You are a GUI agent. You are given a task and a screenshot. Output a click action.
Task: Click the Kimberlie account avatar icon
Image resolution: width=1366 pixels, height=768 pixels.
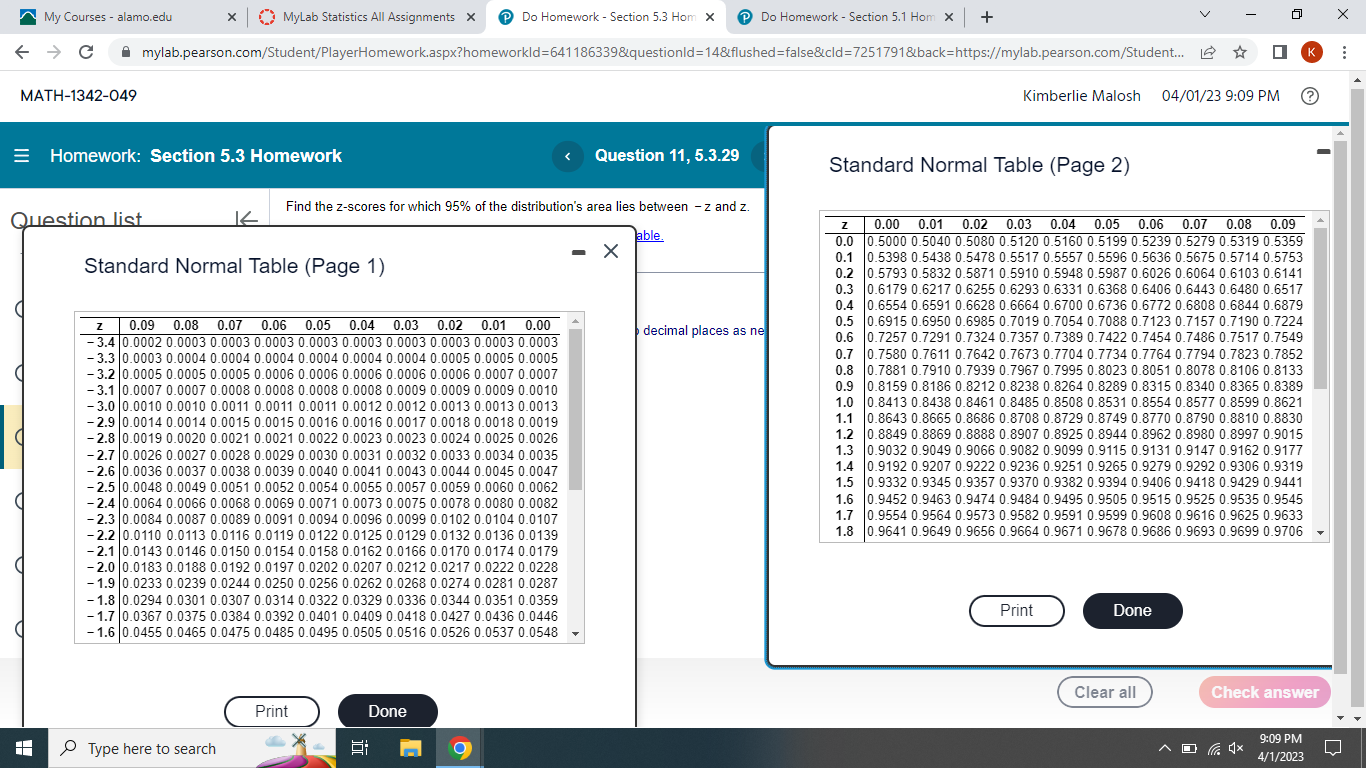[1312, 52]
